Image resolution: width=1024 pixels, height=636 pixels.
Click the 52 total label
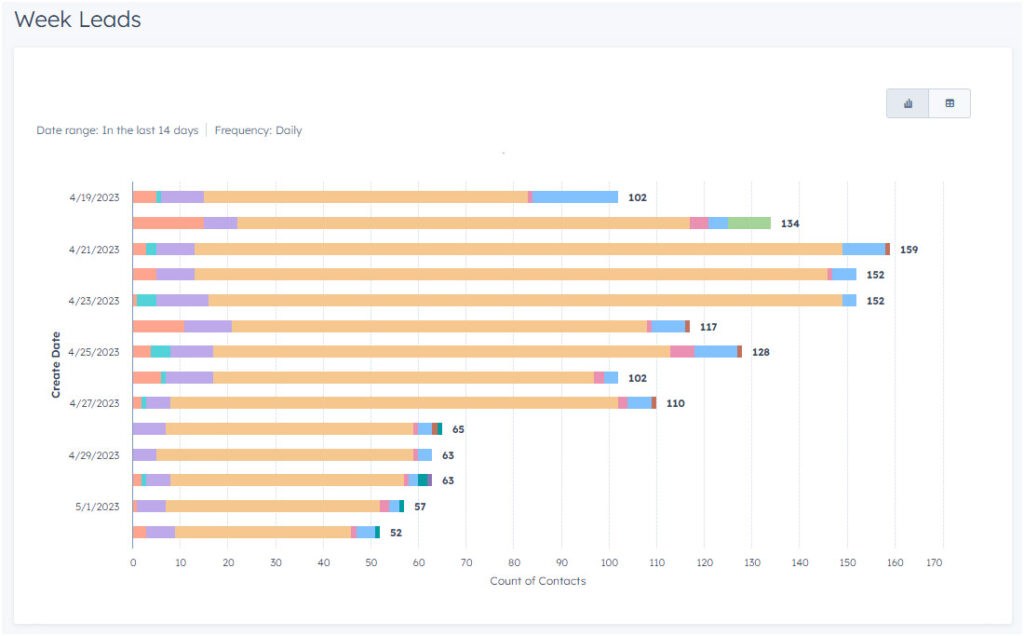396,533
